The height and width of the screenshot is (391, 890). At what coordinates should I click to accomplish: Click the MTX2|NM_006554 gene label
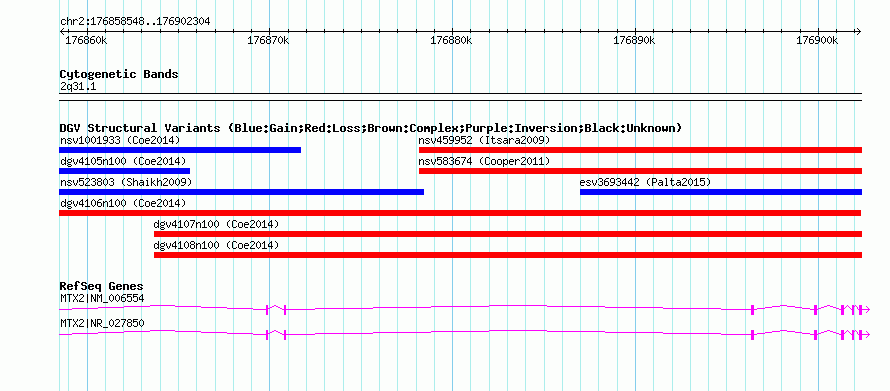coord(102,298)
